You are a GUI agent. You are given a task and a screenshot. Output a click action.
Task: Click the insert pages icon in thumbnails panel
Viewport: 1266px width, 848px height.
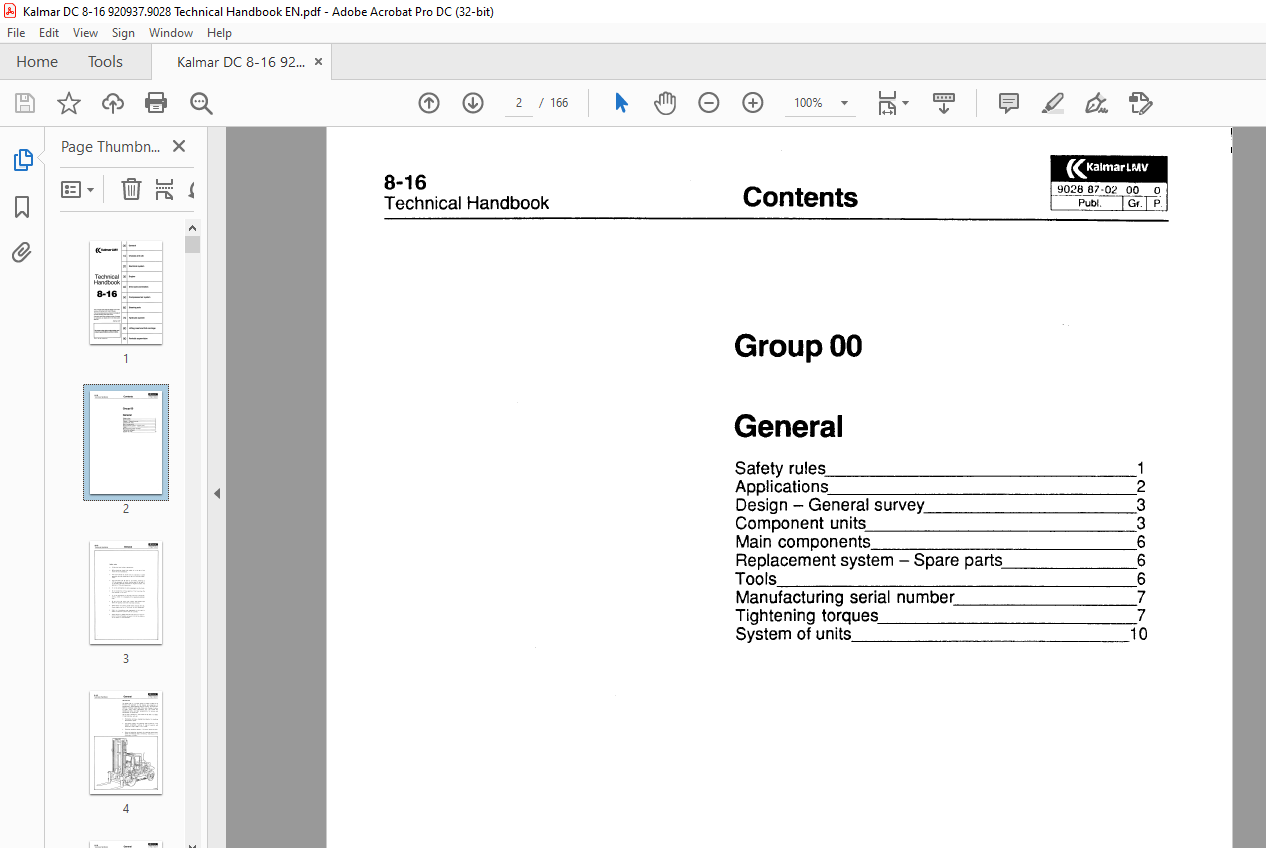(x=165, y=189)
